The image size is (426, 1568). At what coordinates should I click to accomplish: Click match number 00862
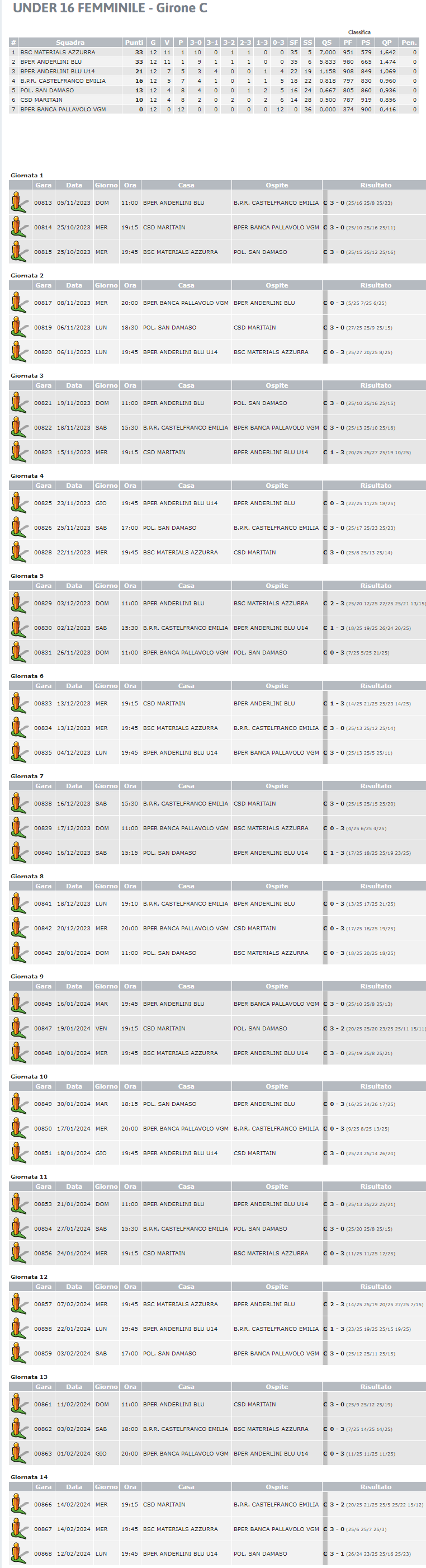click(x=43, y=1429)
